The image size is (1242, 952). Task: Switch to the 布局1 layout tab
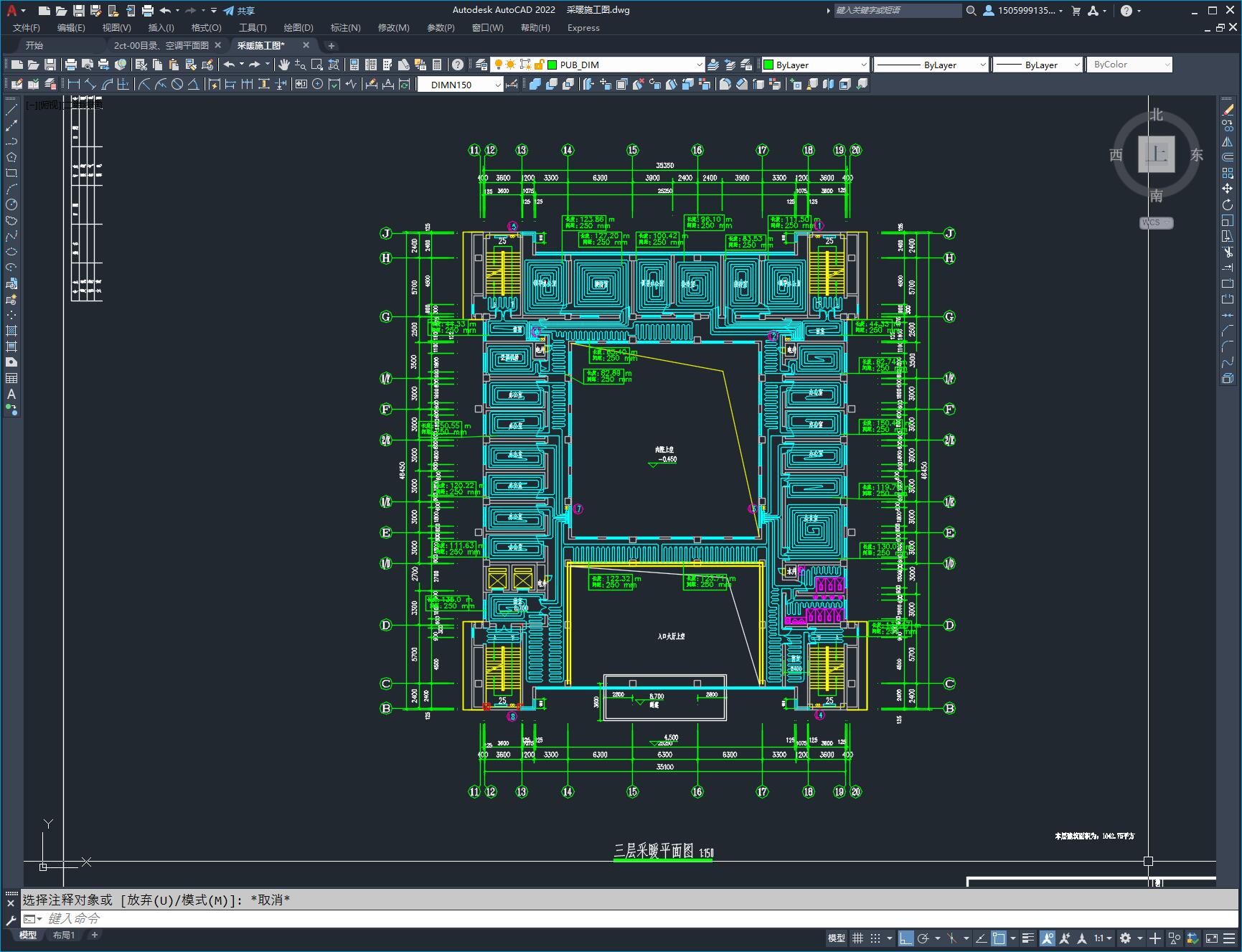[63, 935]
